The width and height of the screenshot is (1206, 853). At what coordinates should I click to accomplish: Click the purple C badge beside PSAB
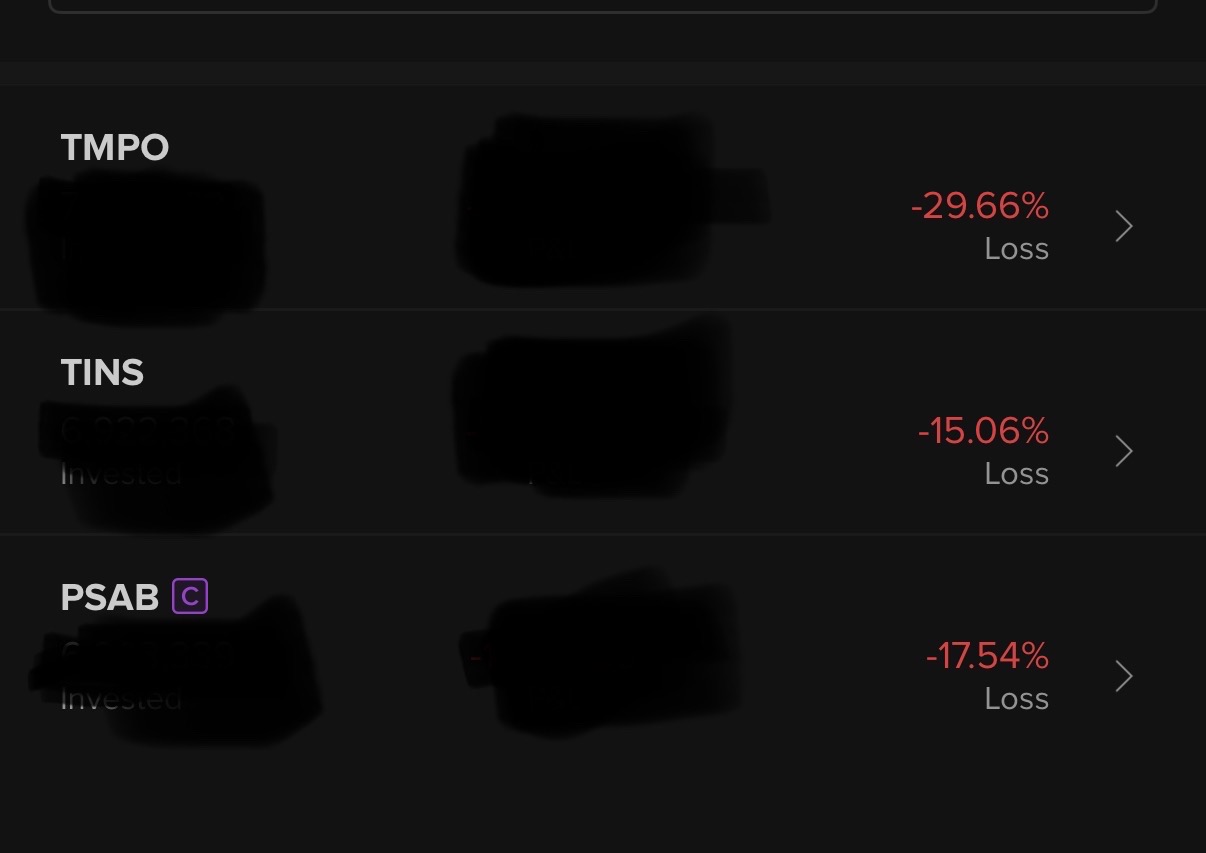tap(190, 597)
